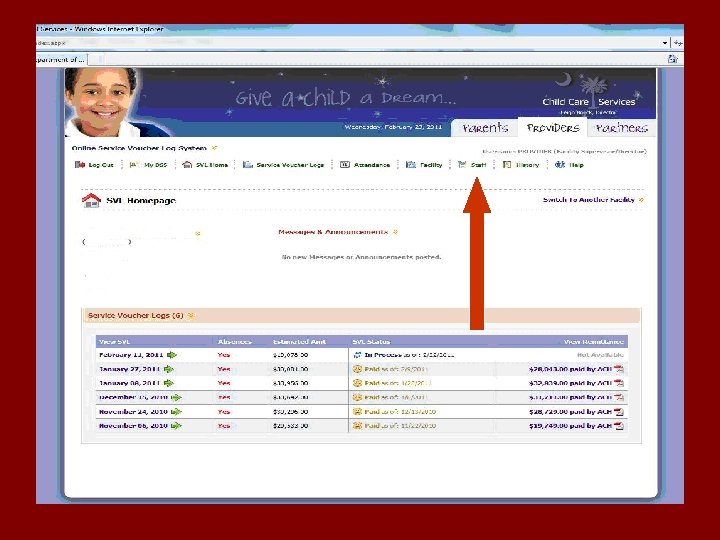Click 'Not Available' in the February 11 row

[600, 355]
